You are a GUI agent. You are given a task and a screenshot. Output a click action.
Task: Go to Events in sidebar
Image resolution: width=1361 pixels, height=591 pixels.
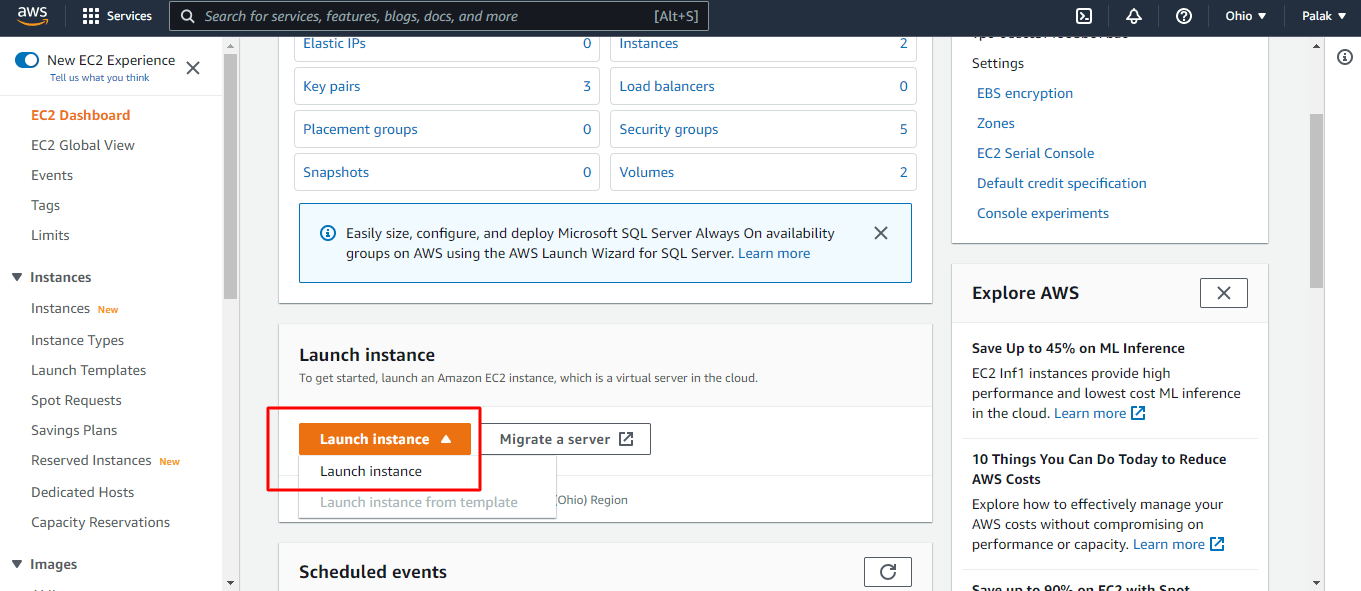pos(52,175)
